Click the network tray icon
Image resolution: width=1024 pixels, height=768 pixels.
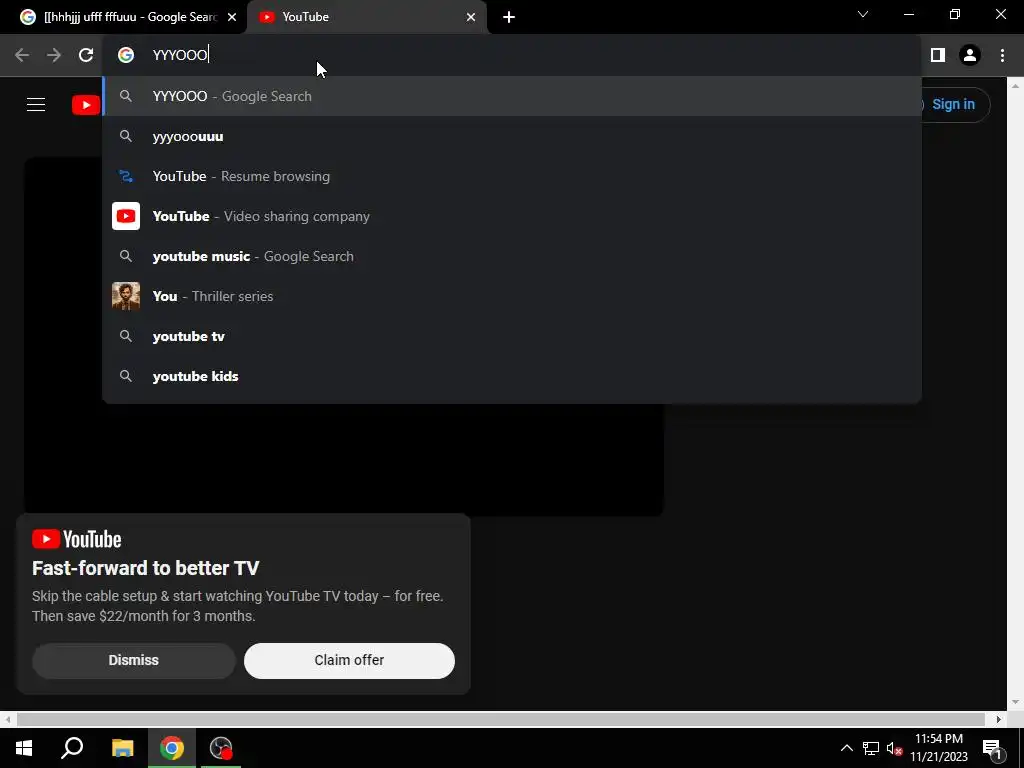pyautogui.click(x=871, y=748)
